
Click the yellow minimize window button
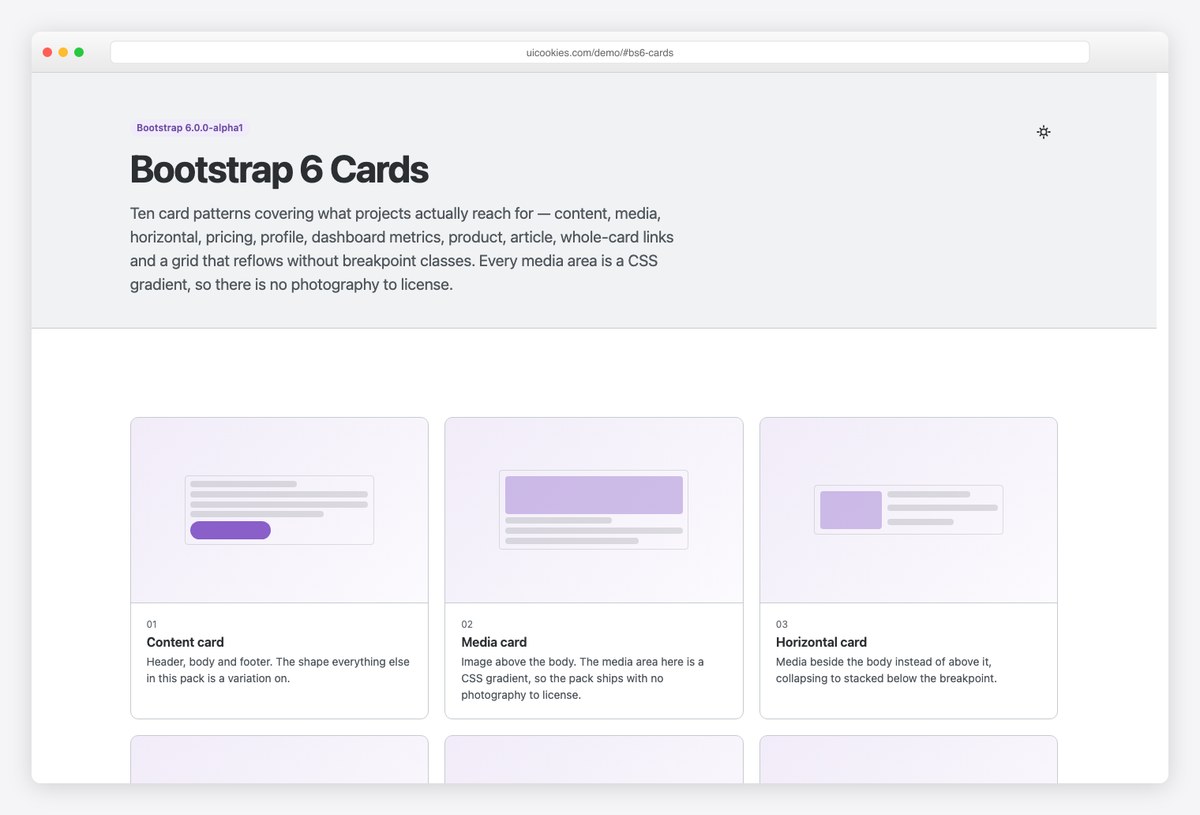coord(63,52)
